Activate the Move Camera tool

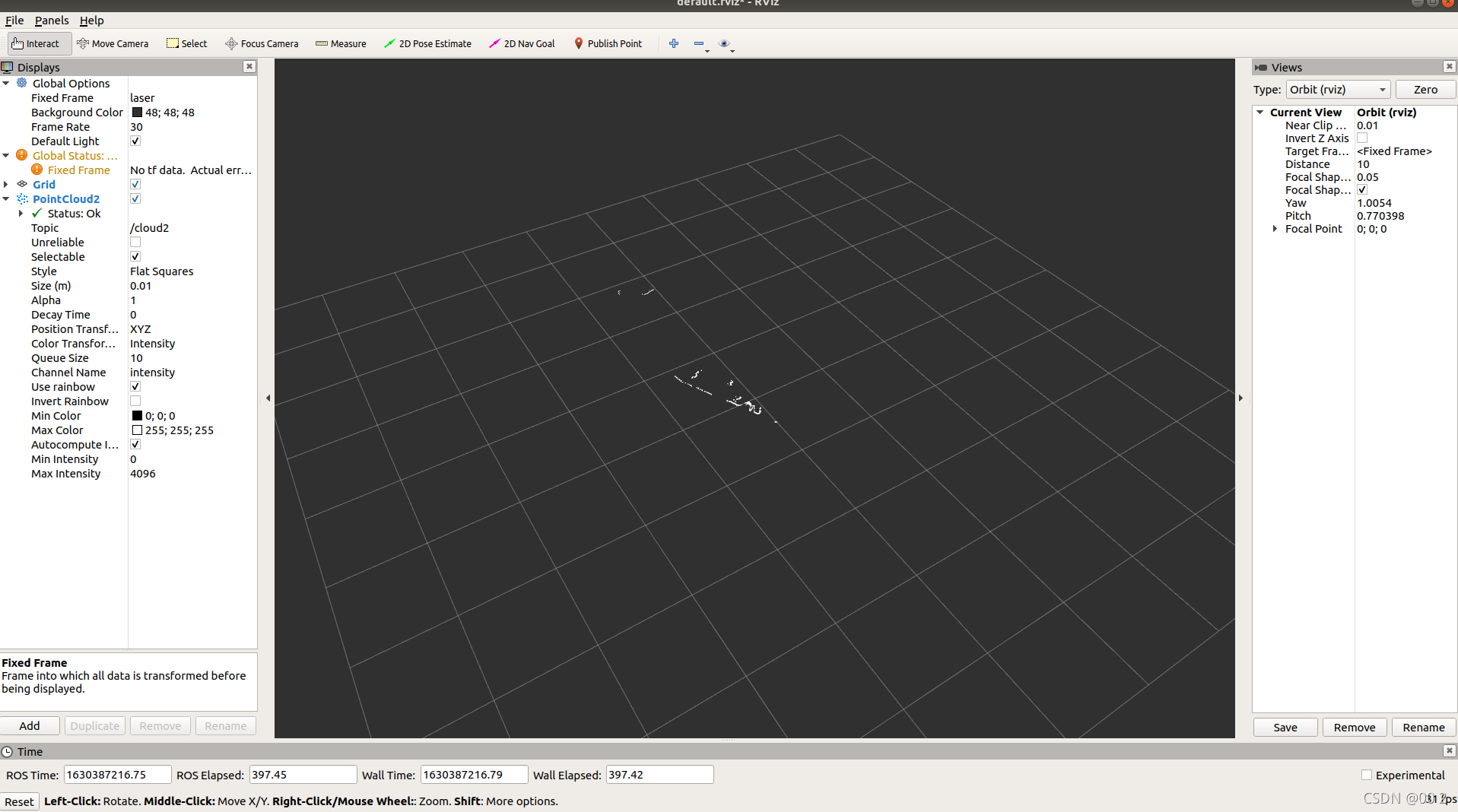[x=113, y=43]
